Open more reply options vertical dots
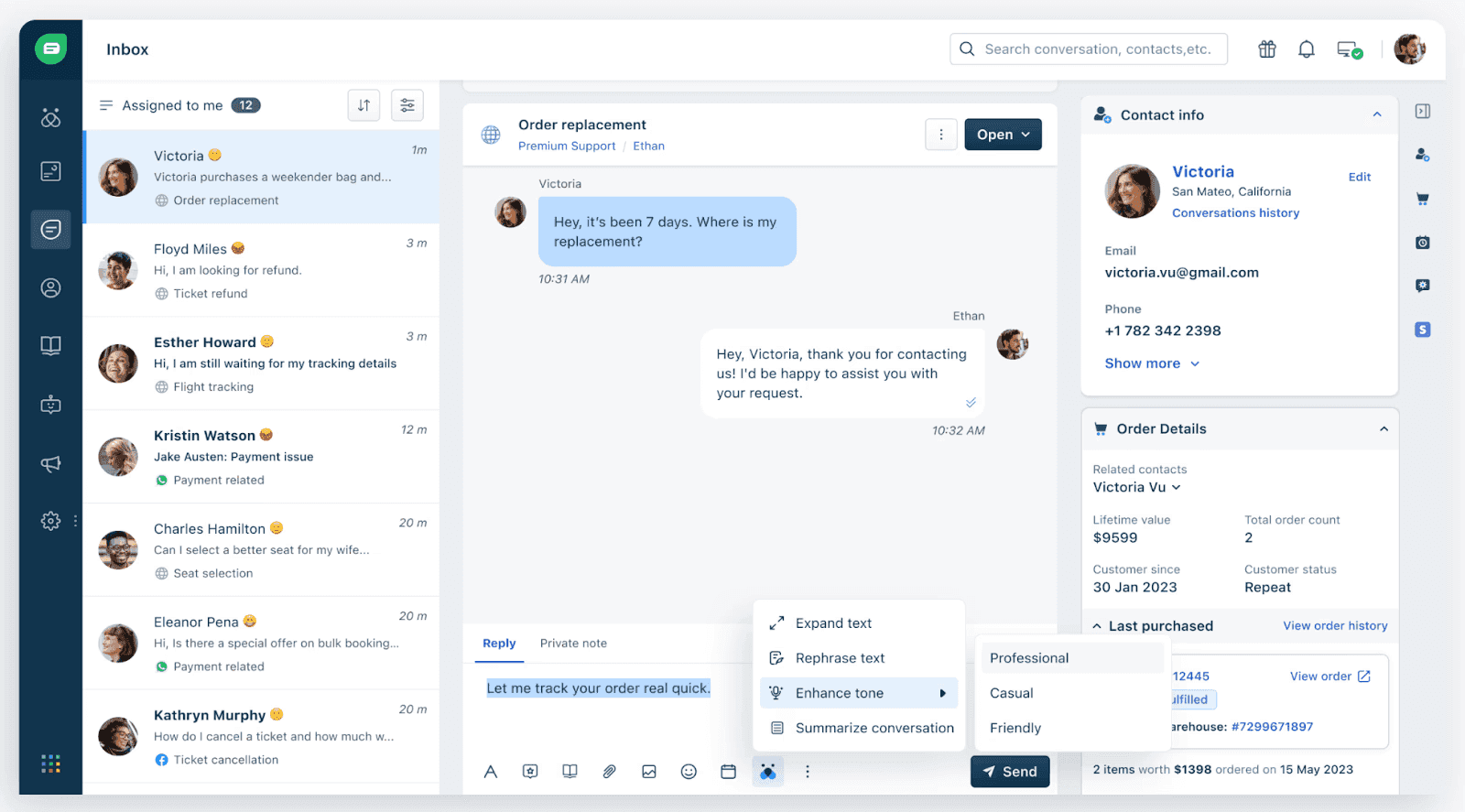The image size is (1465, 812). (x=808, y=772)
